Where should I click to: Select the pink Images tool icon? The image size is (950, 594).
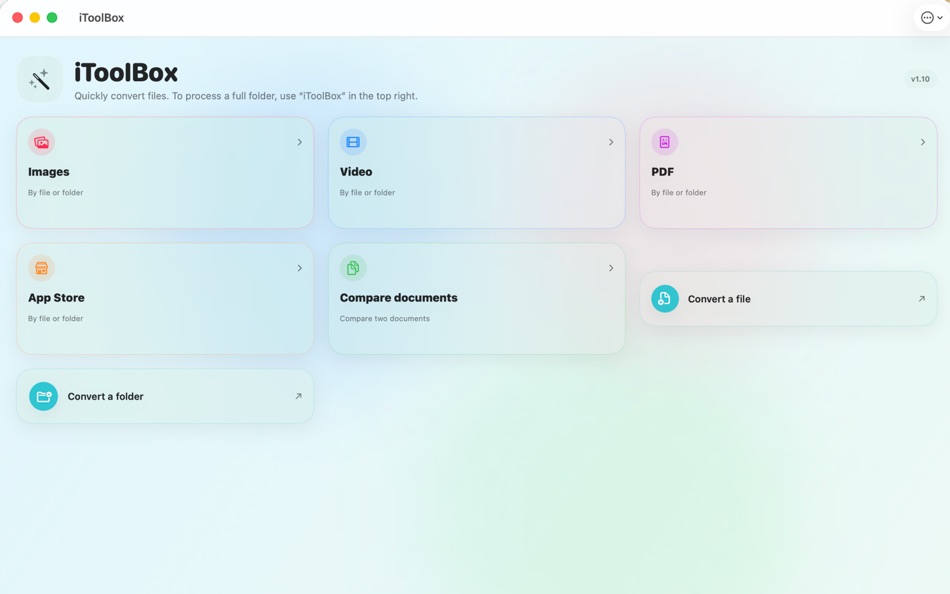click(41, 141)
